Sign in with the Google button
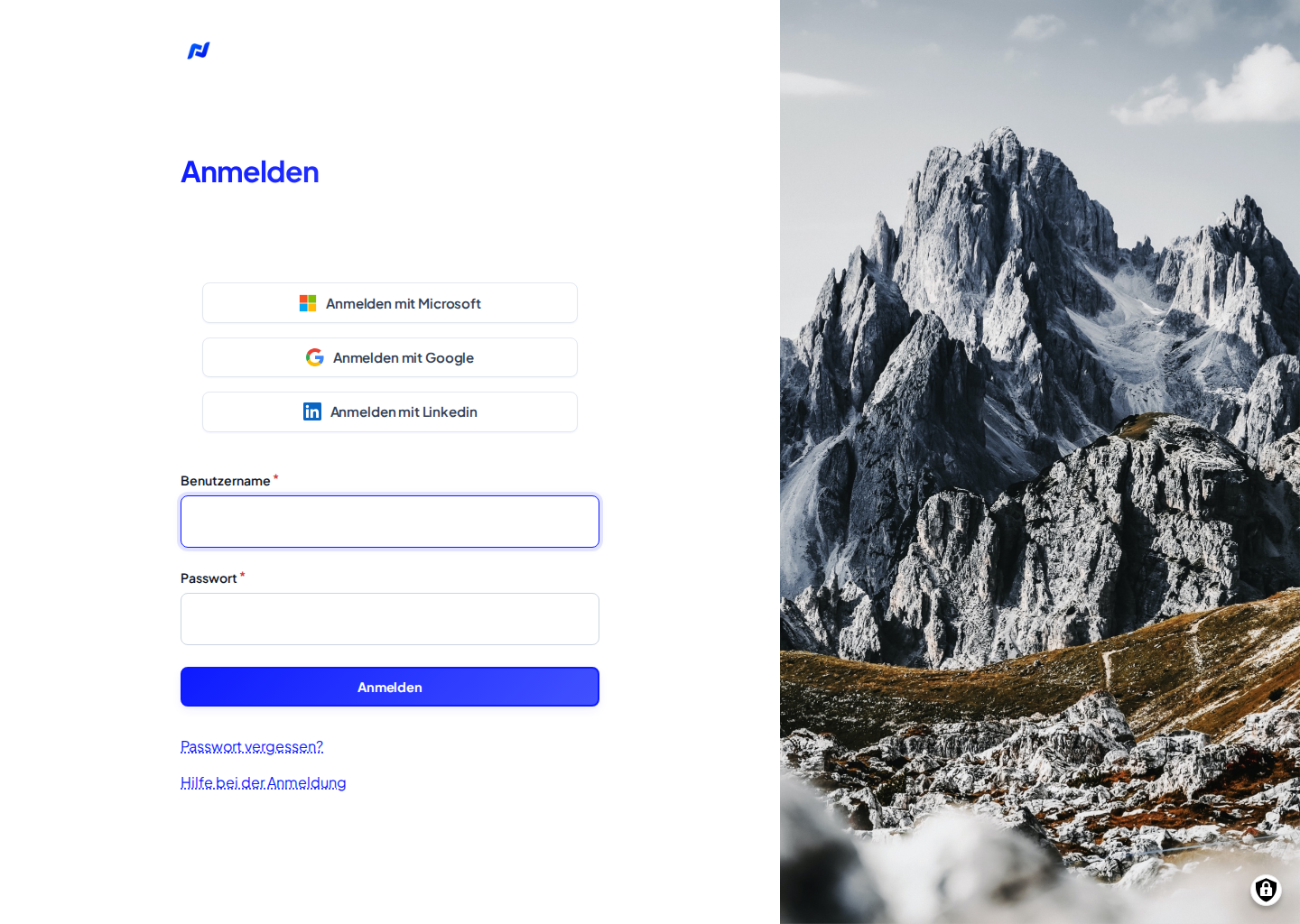 pyautogui.click(x=390, y=357)
